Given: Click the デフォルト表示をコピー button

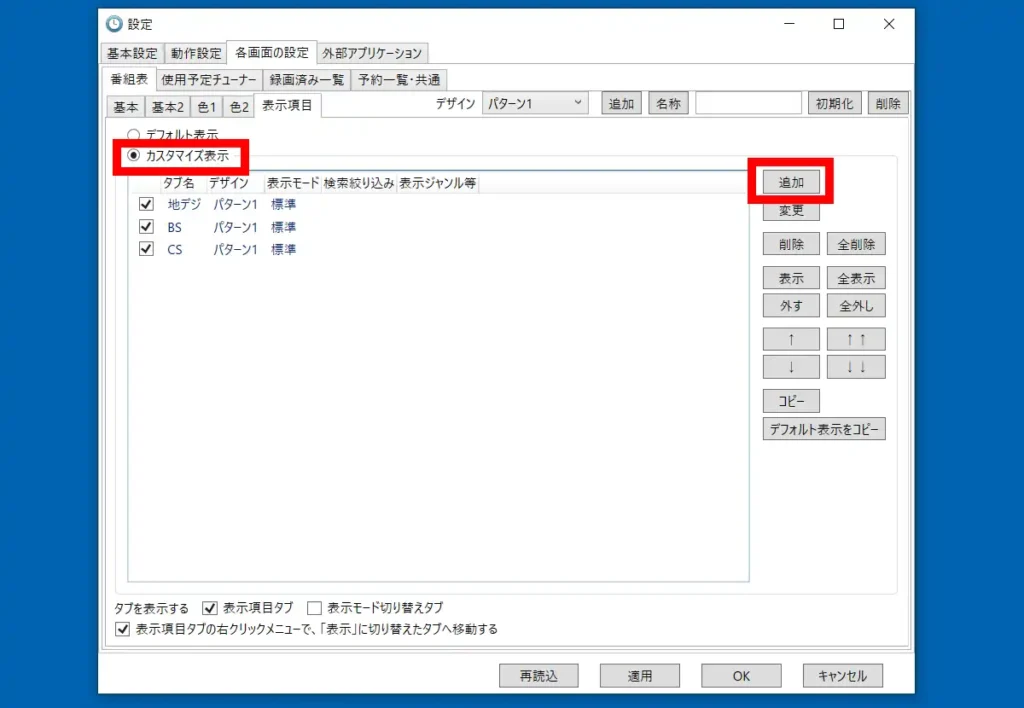Looking at the screenshot, I should (x=824, y=429).
